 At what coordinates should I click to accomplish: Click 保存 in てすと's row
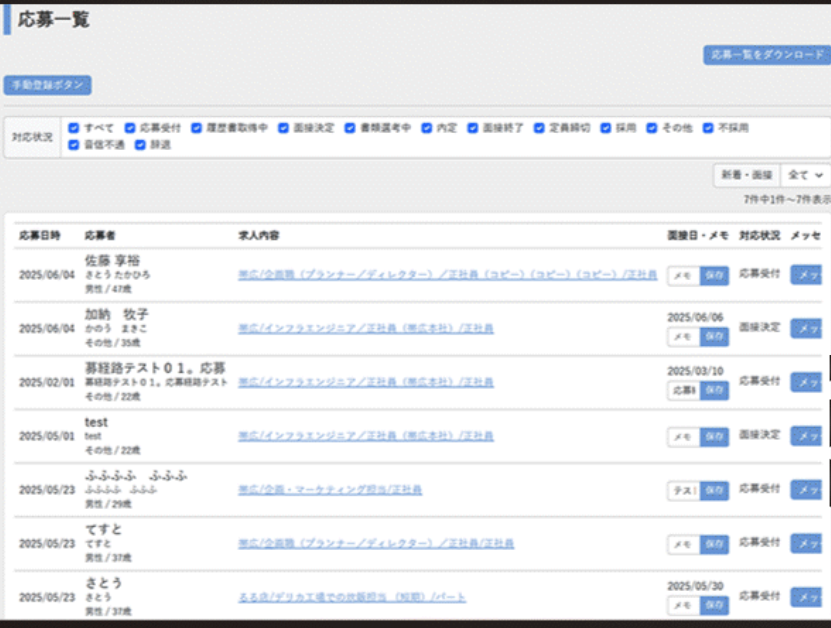point(714,544)
